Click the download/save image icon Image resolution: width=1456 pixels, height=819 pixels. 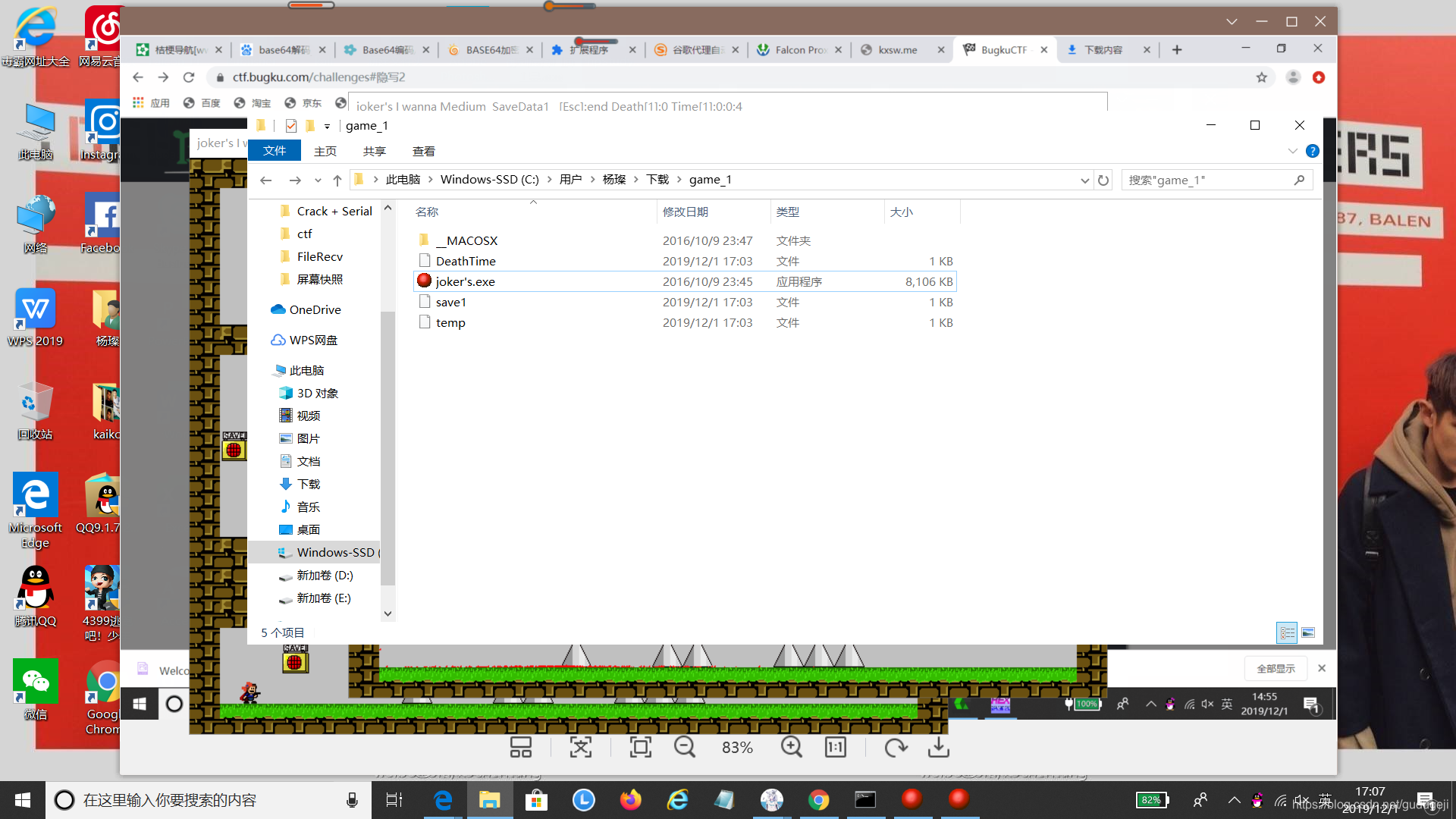tap(939, 748)
